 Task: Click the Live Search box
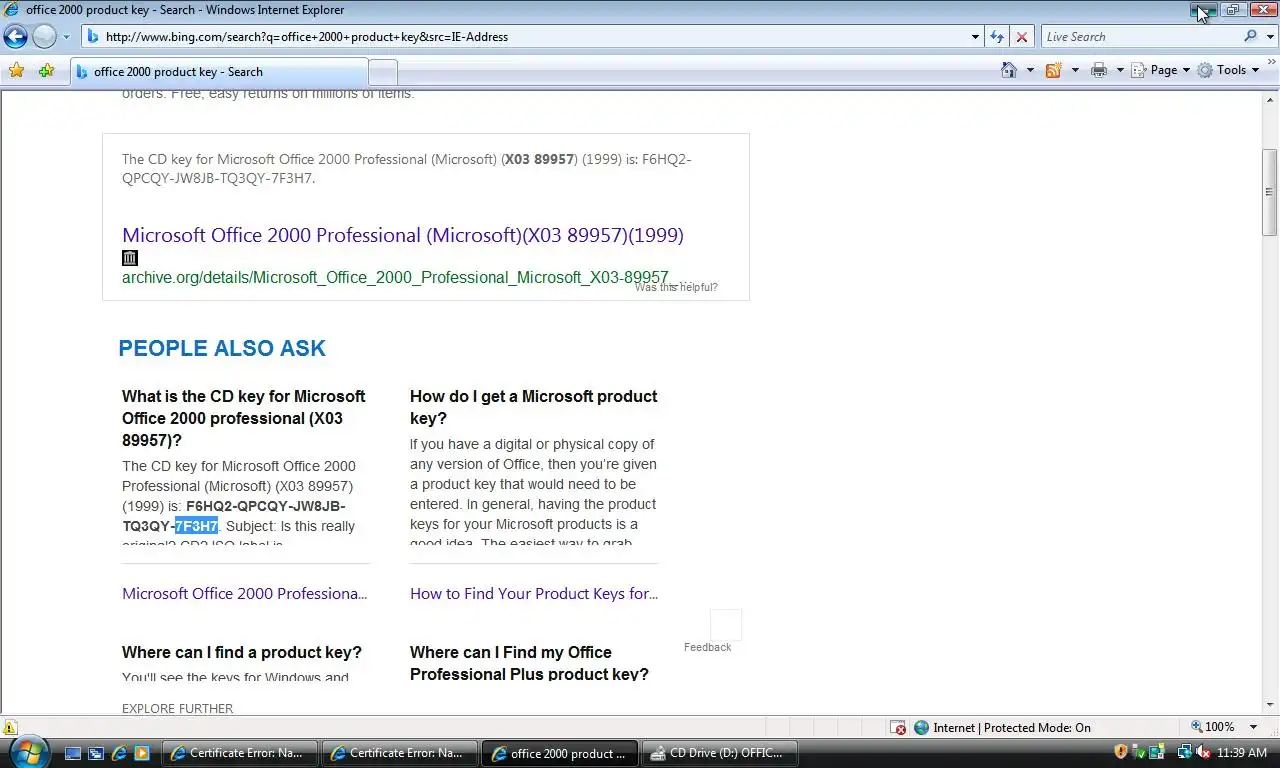click(x=1140, y=37)
